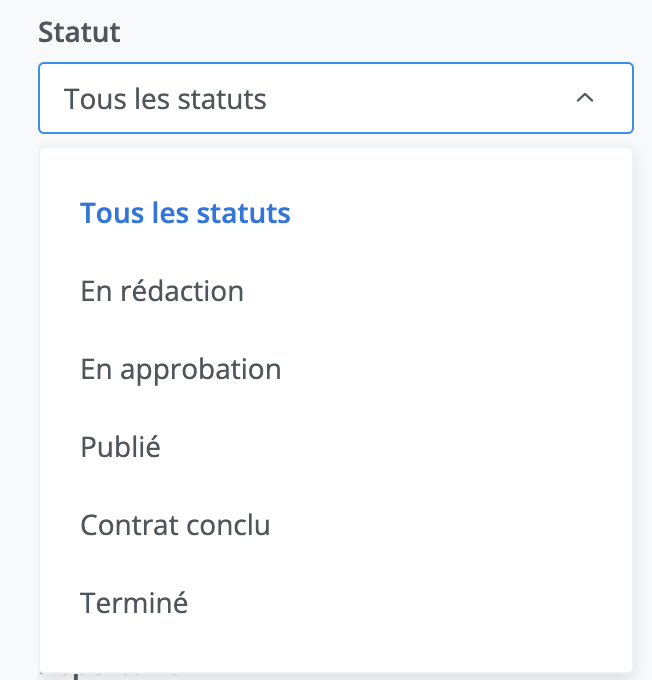
Task: Click 'Tous les statuts' text inside combo box
Action: tap(165, 99)
